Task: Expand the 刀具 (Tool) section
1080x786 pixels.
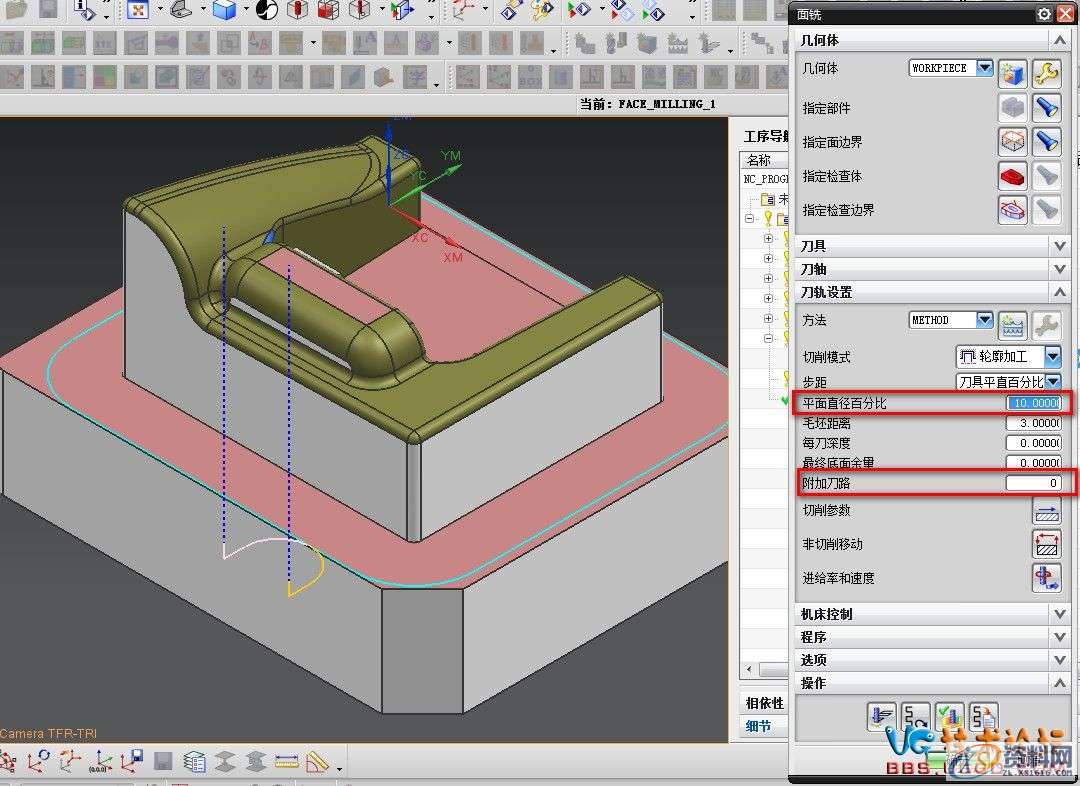Action: tap(1060, 245)
